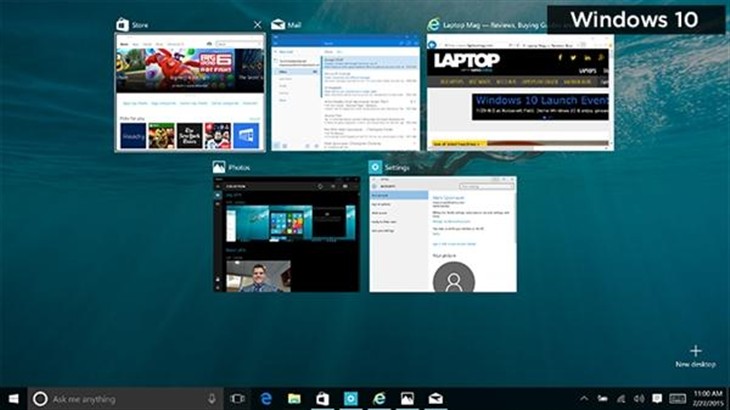Open the Photos app taskbar icon
730x410 pixels.
tap(407, 399)
